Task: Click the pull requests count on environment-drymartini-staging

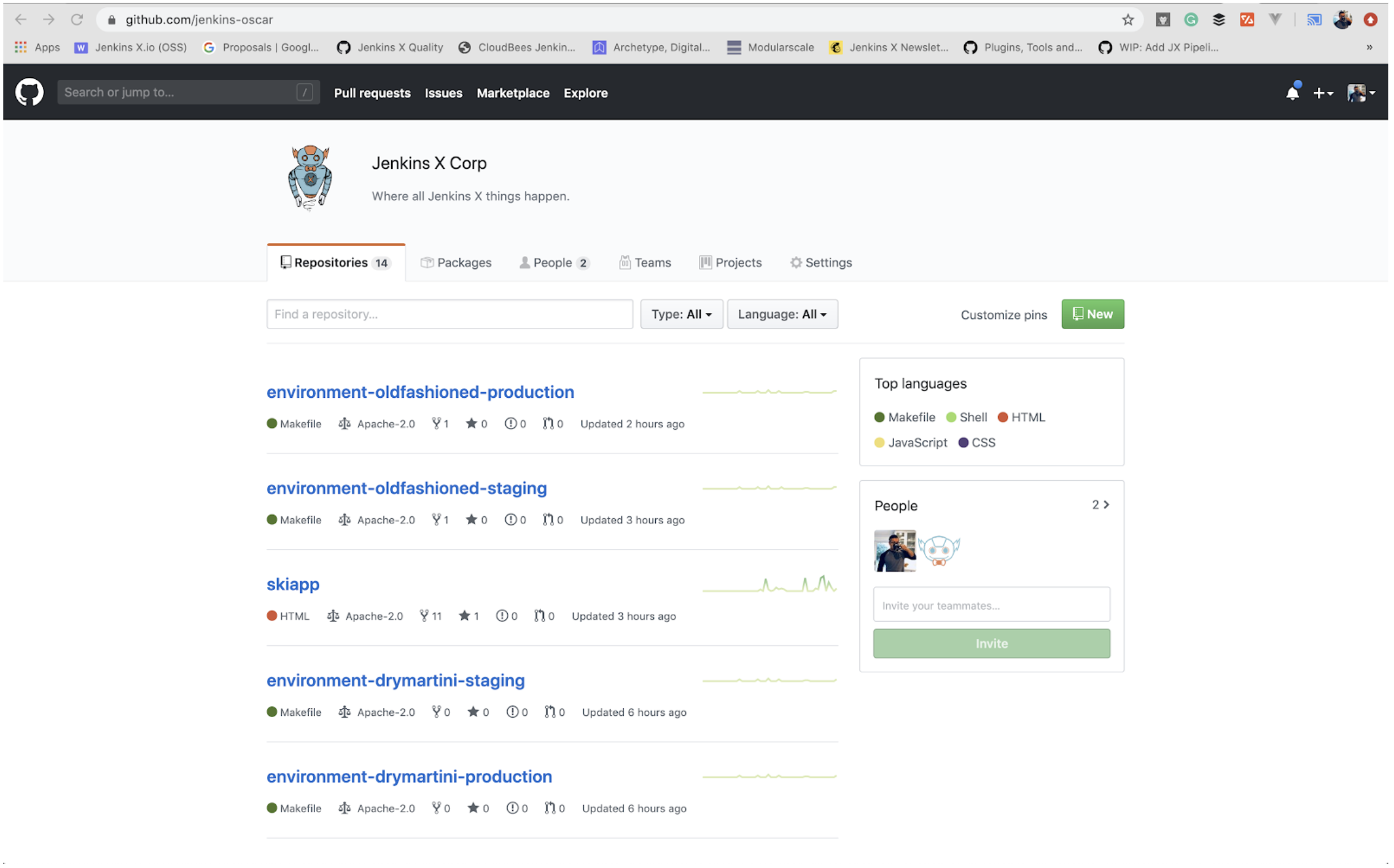Action: pos(555,712)
